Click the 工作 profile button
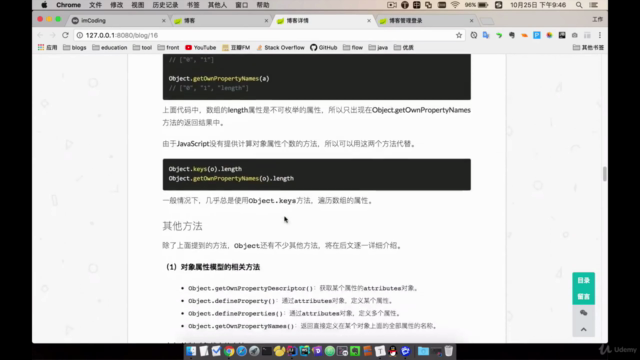Image resolution: width=640 pixels, height=360 pixels. (x=598, y=19)
